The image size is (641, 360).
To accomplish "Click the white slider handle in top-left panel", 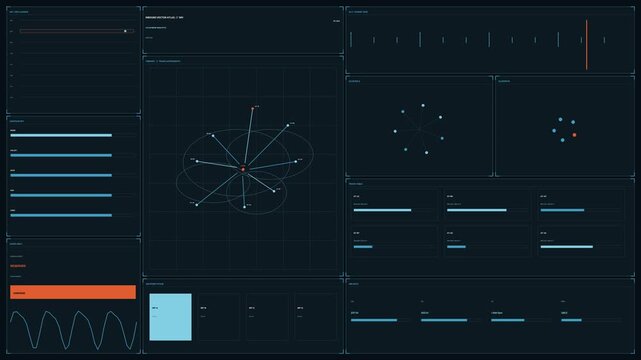I will (125, 31).
